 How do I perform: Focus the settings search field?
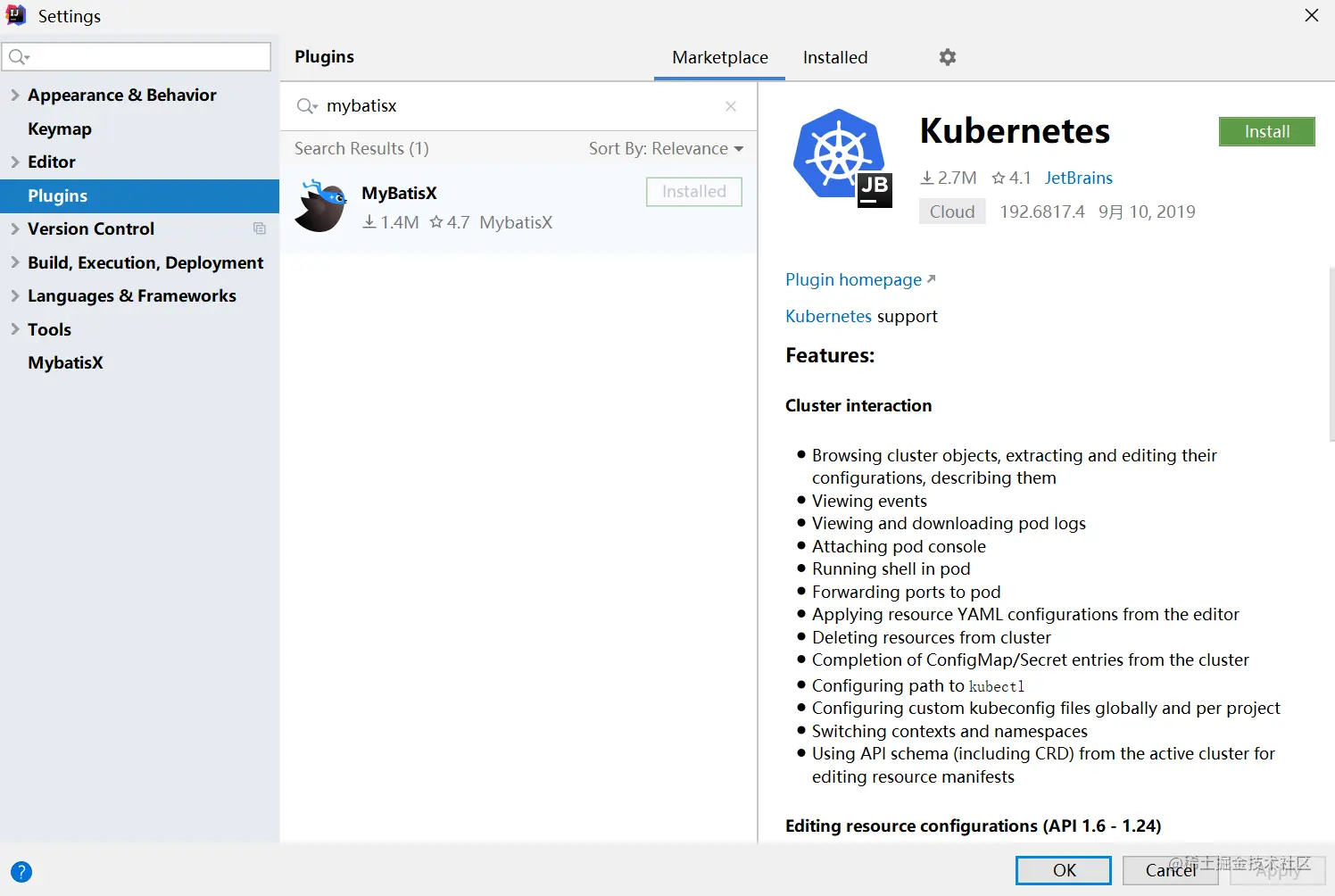point(137,56)
